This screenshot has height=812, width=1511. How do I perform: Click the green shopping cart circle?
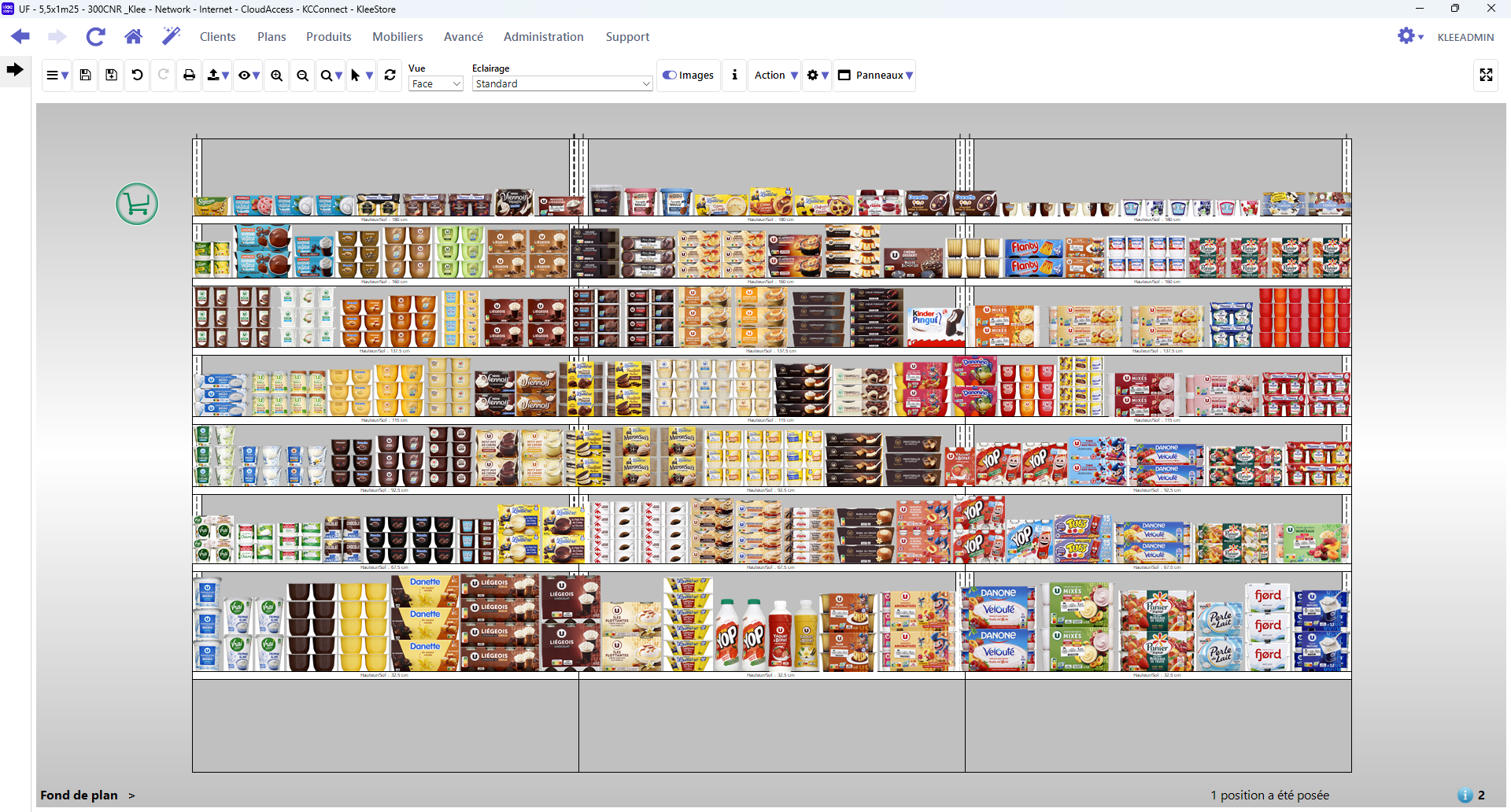point(137,205)
